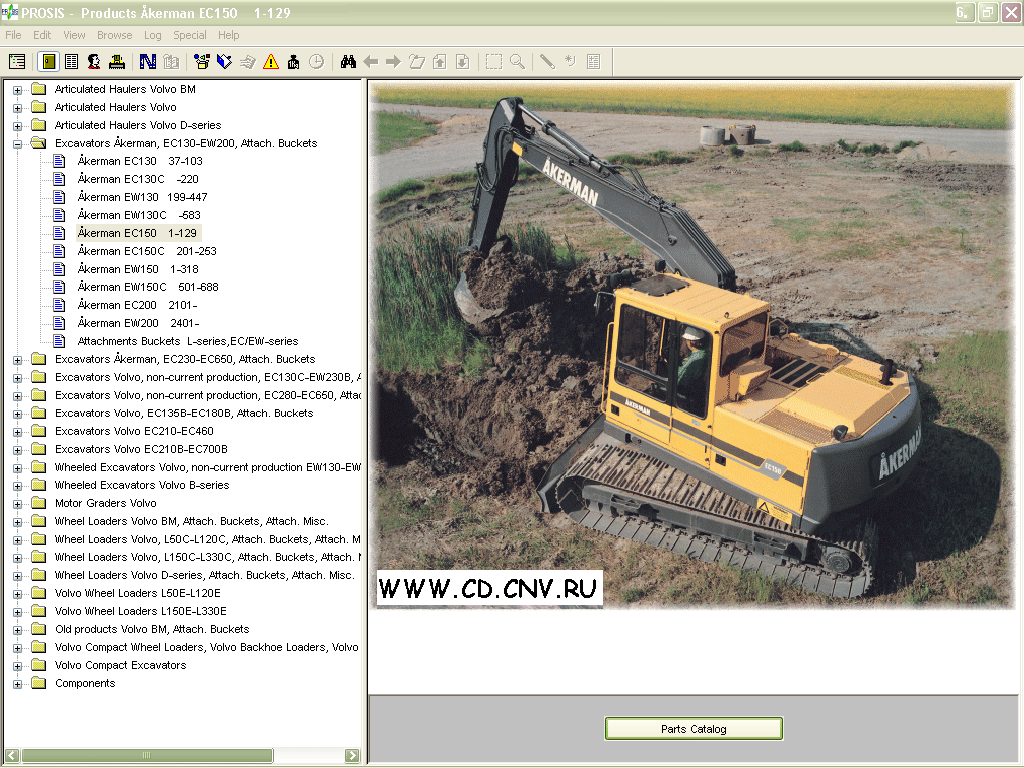Click the tree horizontal scrollbar thumb

pos(147,756)
